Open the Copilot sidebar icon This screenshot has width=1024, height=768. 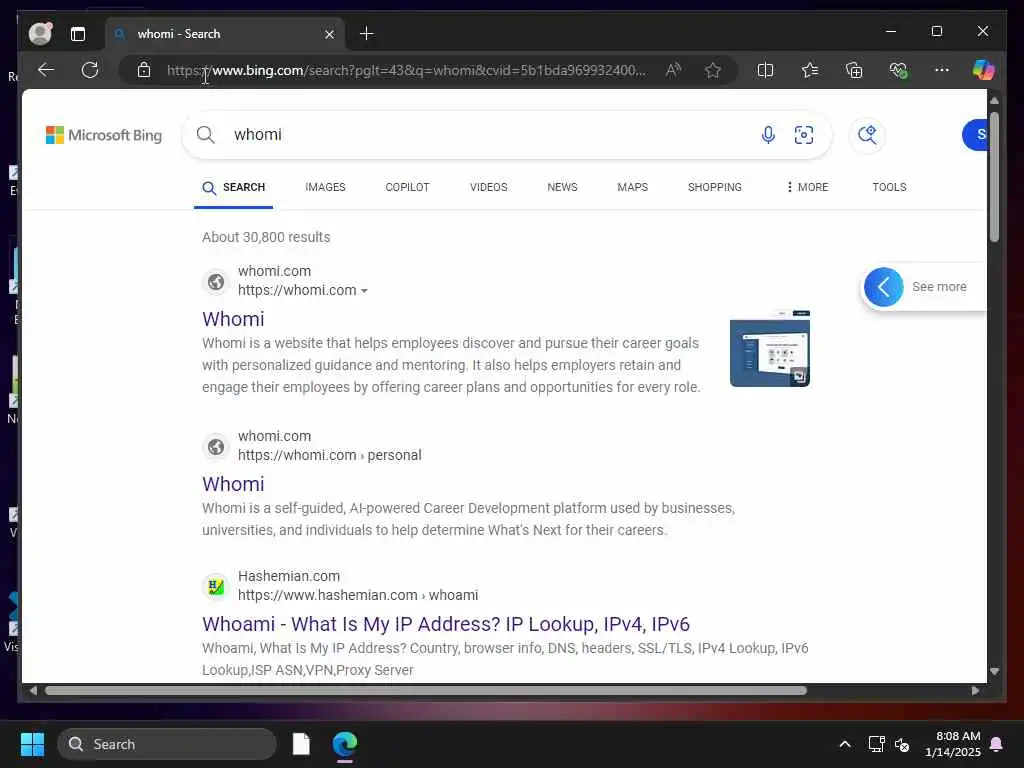[983, 70]
